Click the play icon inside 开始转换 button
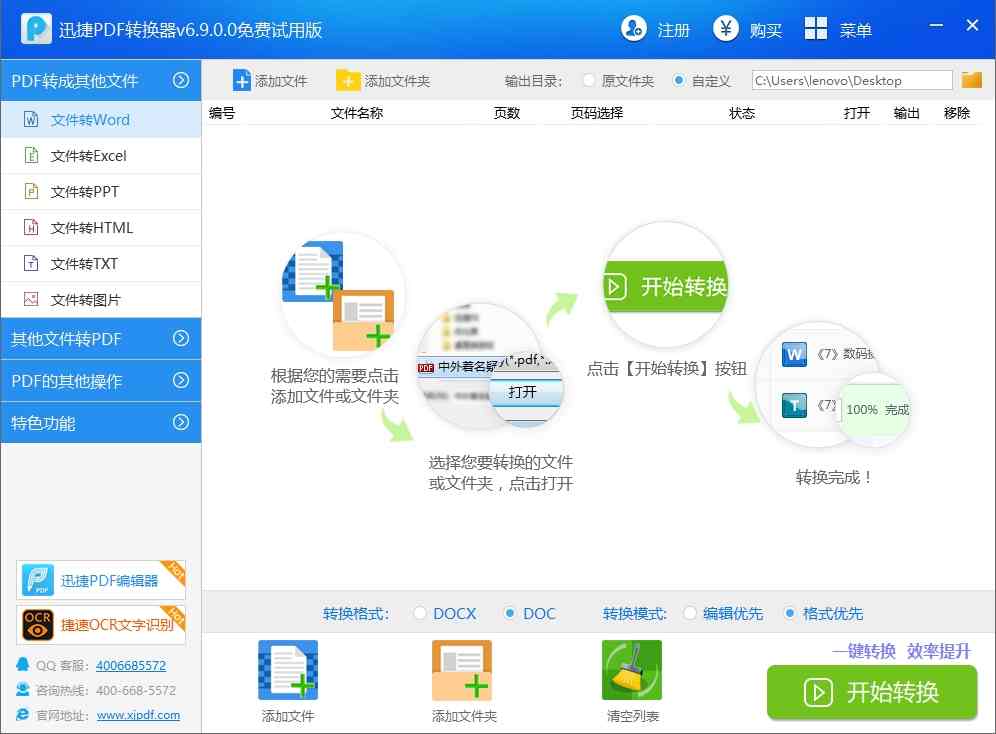The image size is (996, 734). pyautogui.click(x=818, y=692)
